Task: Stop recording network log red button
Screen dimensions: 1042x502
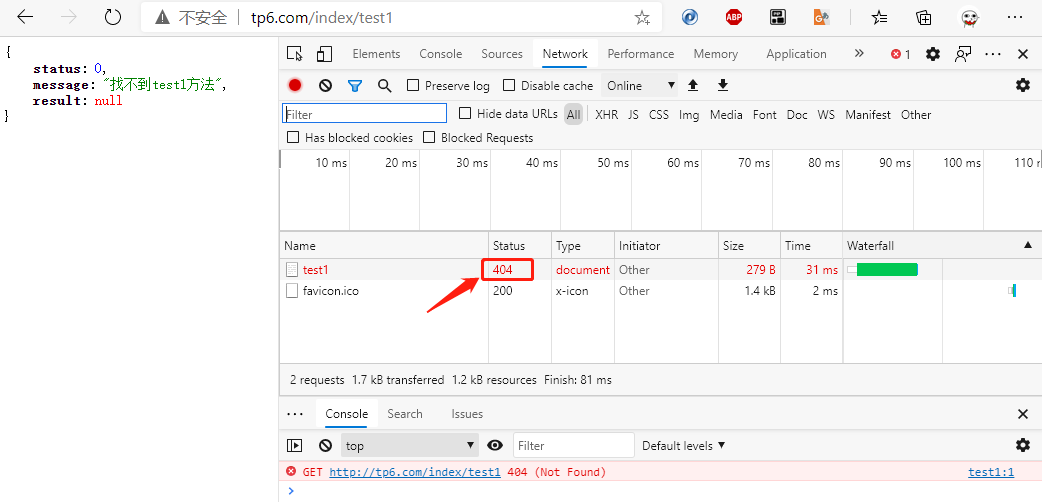Action: tap(295, 85)
